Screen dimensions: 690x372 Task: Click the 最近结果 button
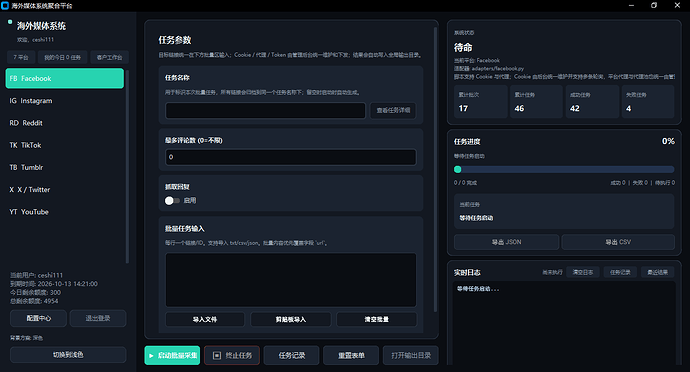pyautogui.click(x=657, y=273)
